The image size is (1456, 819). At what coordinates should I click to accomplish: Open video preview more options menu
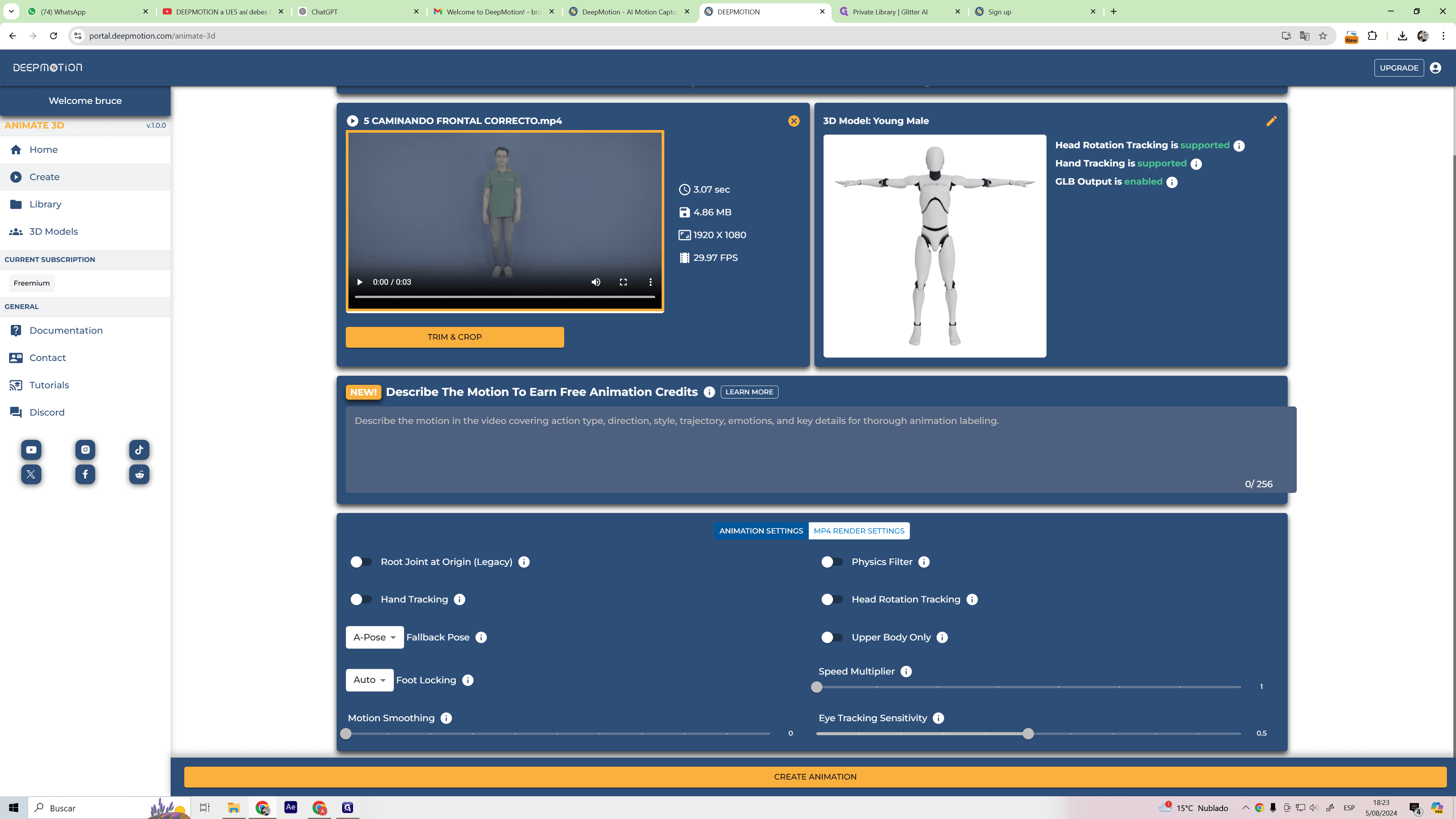point(650,282)
